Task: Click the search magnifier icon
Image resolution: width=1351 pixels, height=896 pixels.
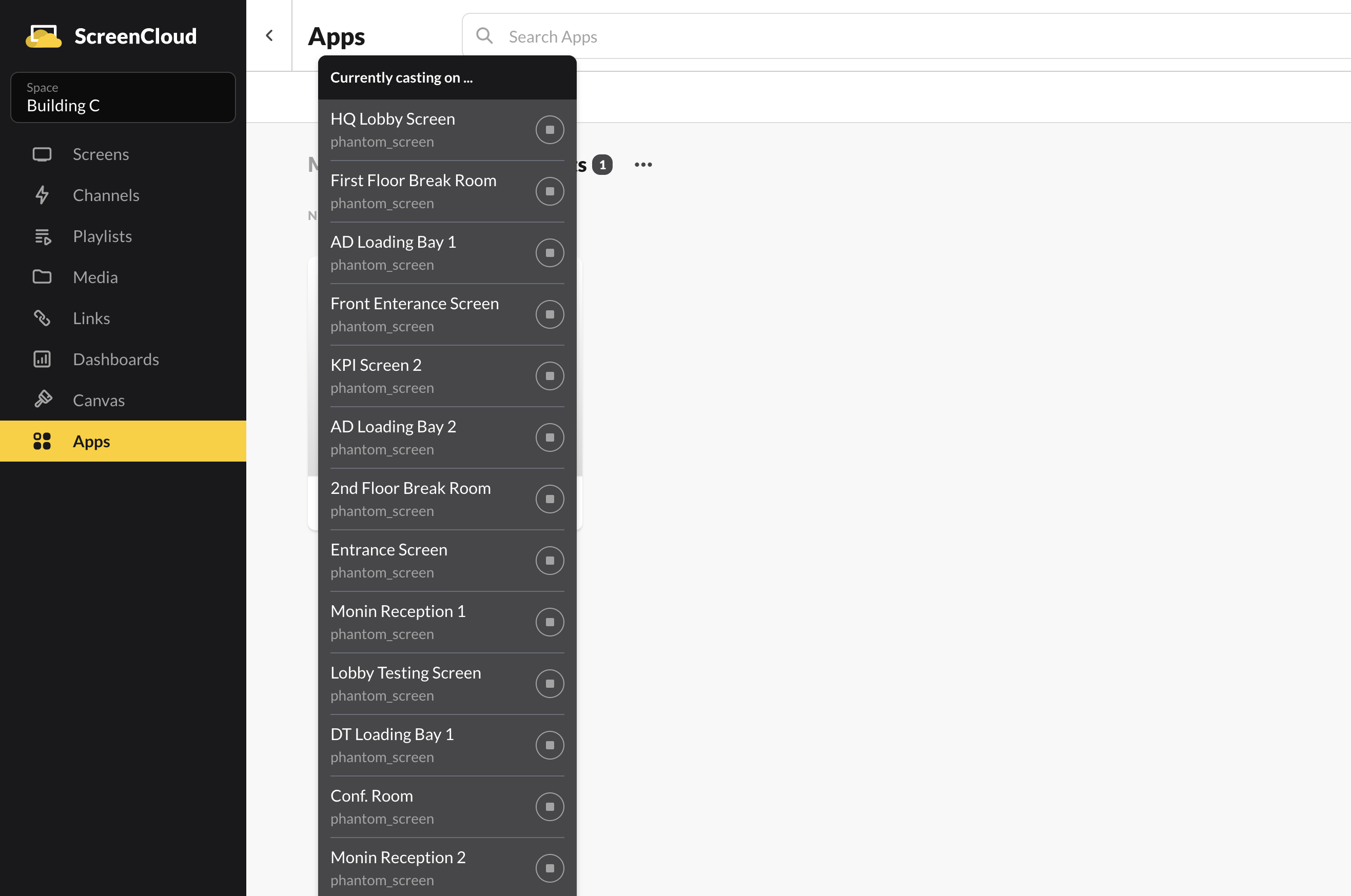Action: (484, 35)
